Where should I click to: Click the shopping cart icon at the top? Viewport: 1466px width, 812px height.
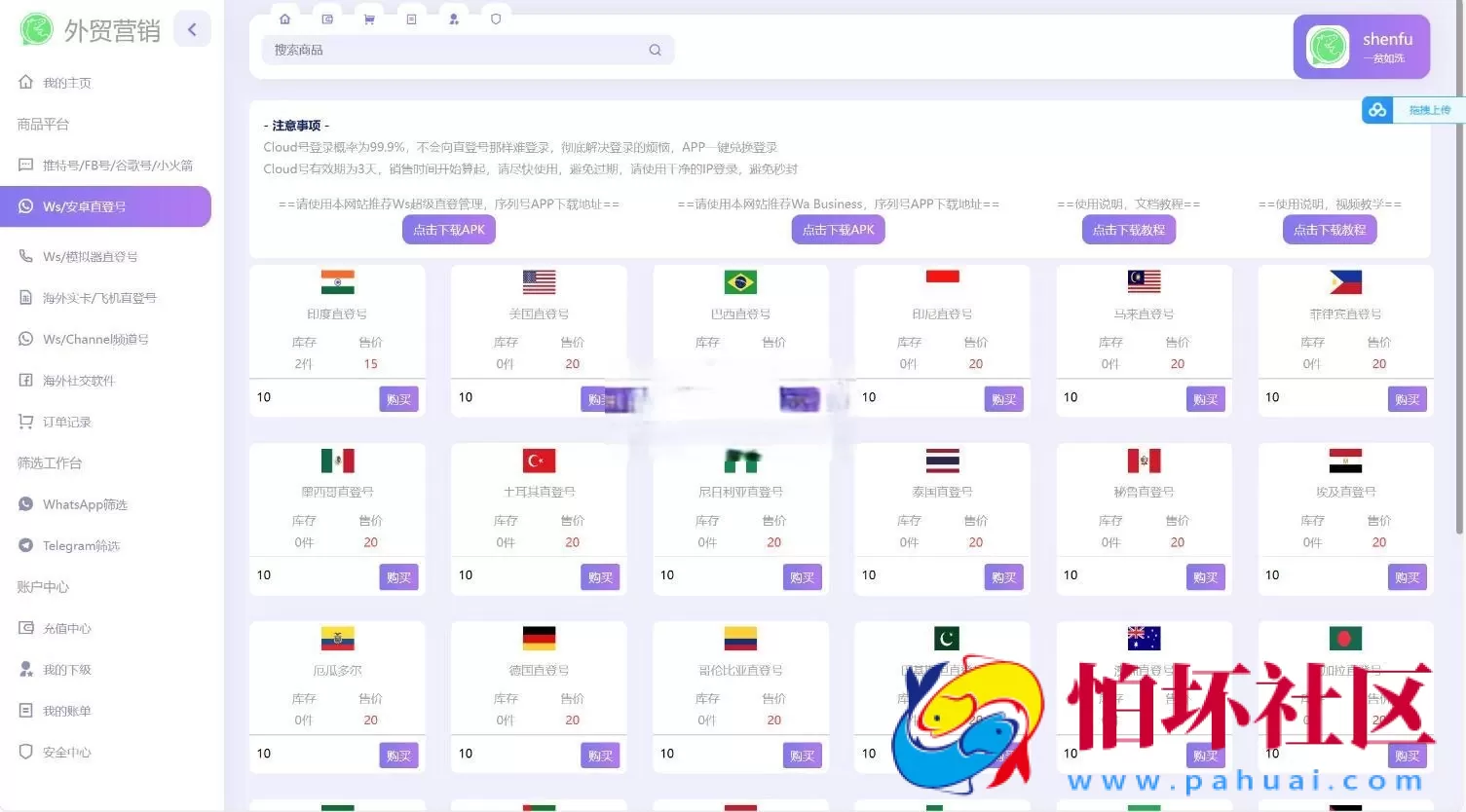click(369, 18)
